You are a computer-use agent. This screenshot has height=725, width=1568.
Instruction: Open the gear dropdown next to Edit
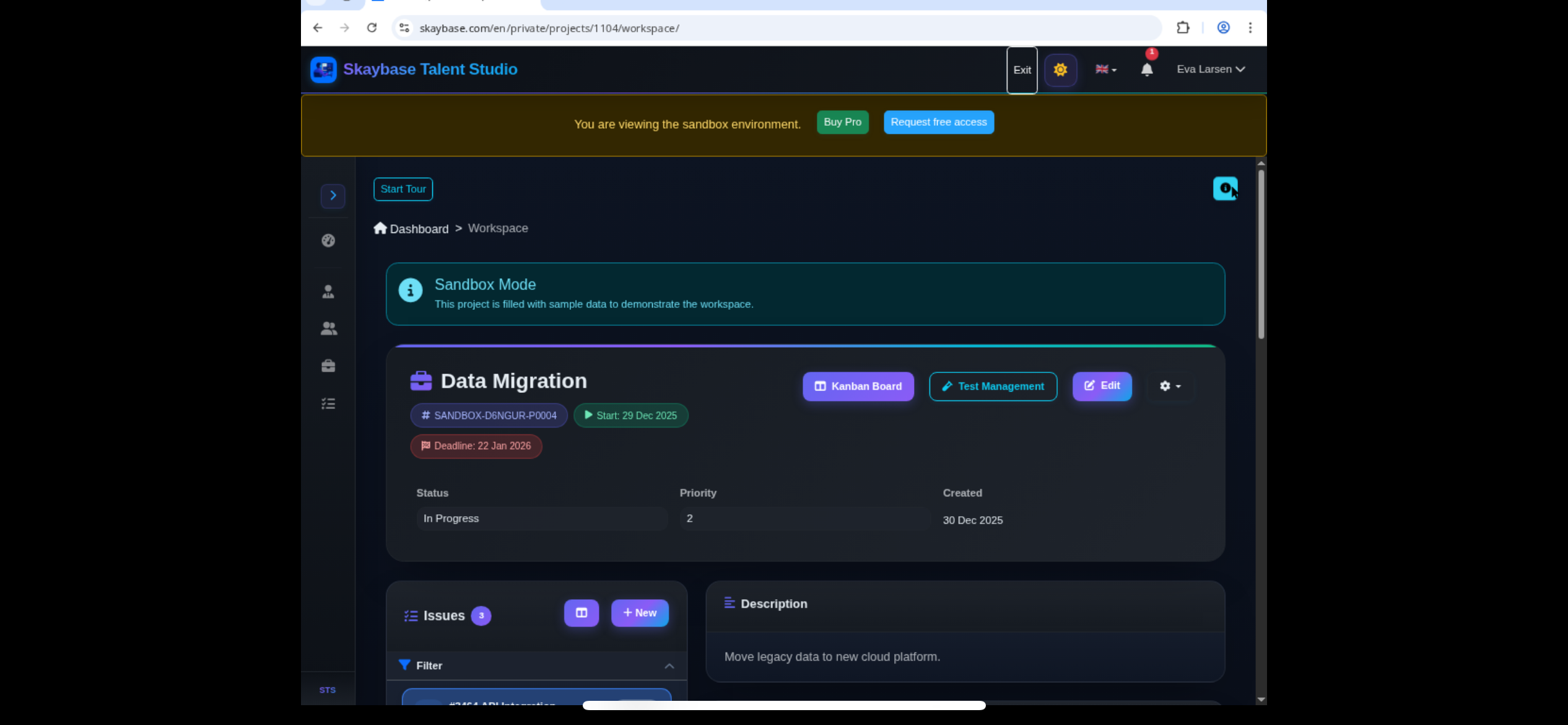click(x=1170, y=386)
